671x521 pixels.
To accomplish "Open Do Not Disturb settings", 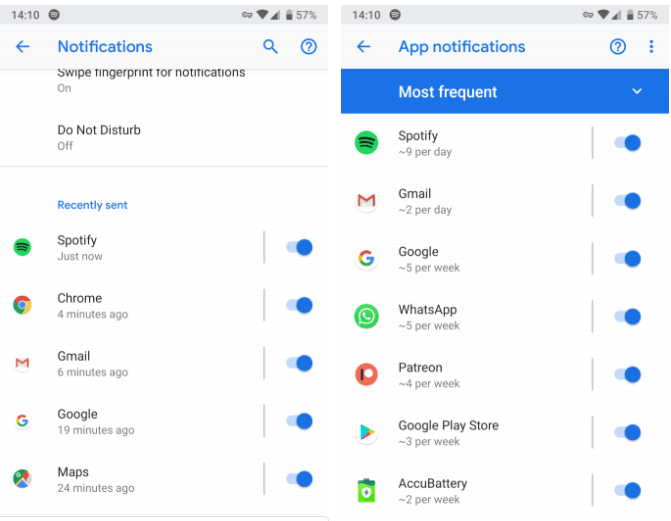I will click(x=99, y=137).
